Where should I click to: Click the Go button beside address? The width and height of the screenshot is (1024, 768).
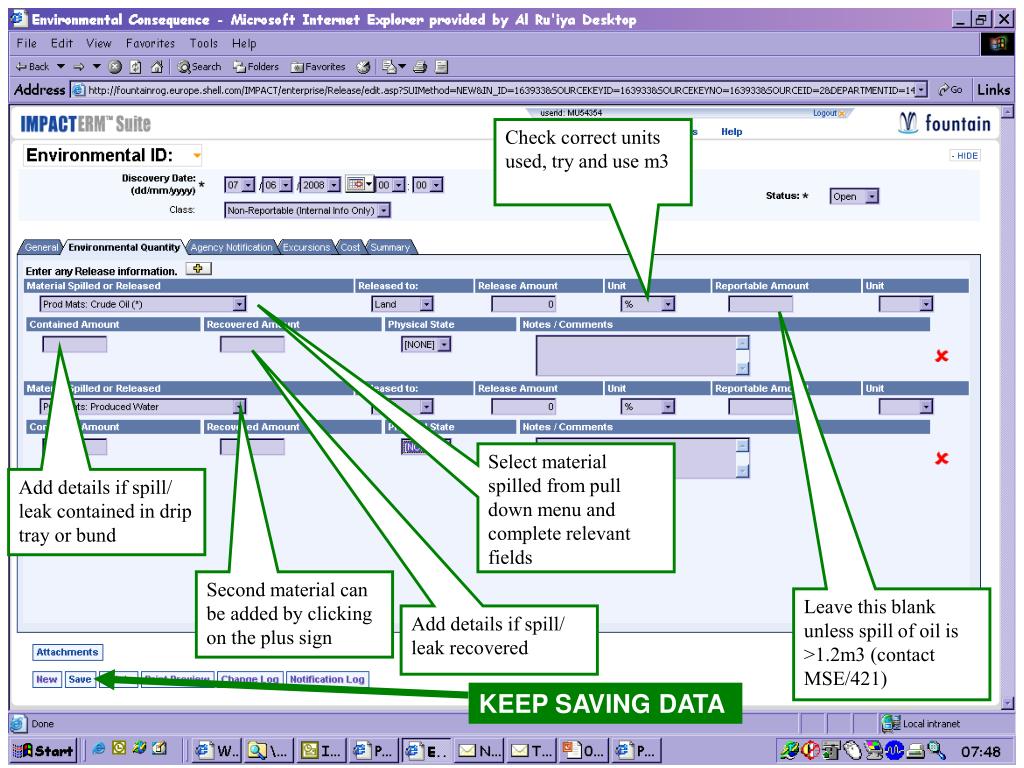950,89
